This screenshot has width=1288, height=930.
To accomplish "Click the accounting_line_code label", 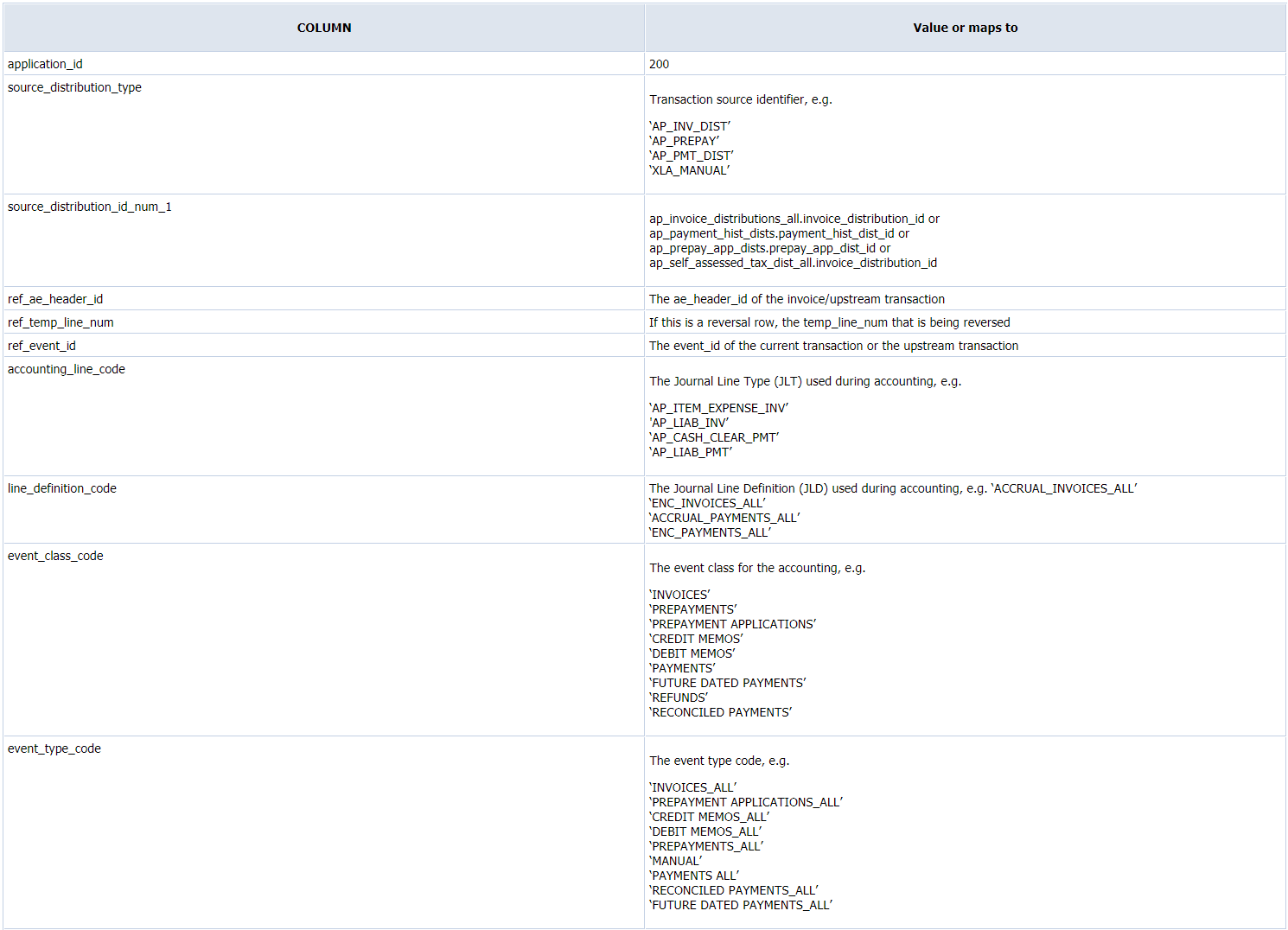I will pos(66,369).
